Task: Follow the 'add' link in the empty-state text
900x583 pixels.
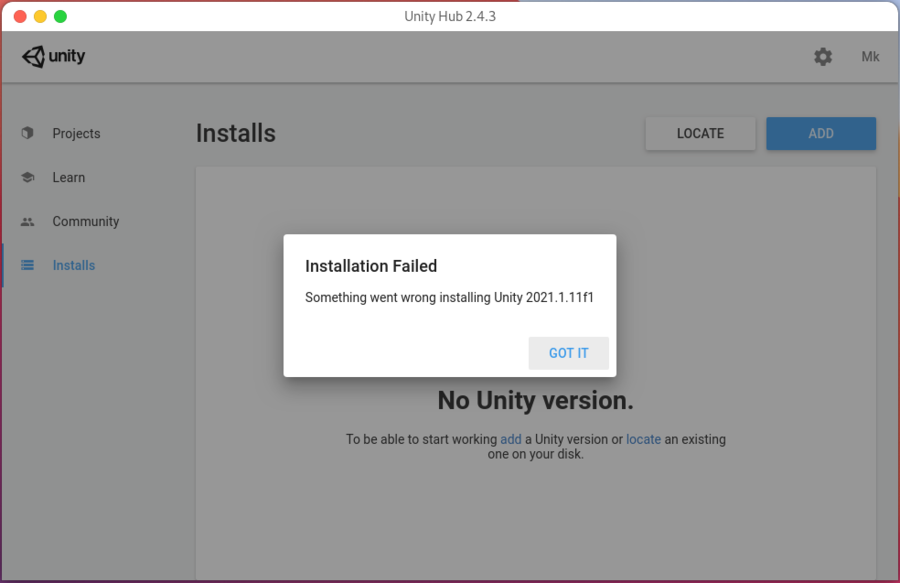Action: click(x=511, y=439)
